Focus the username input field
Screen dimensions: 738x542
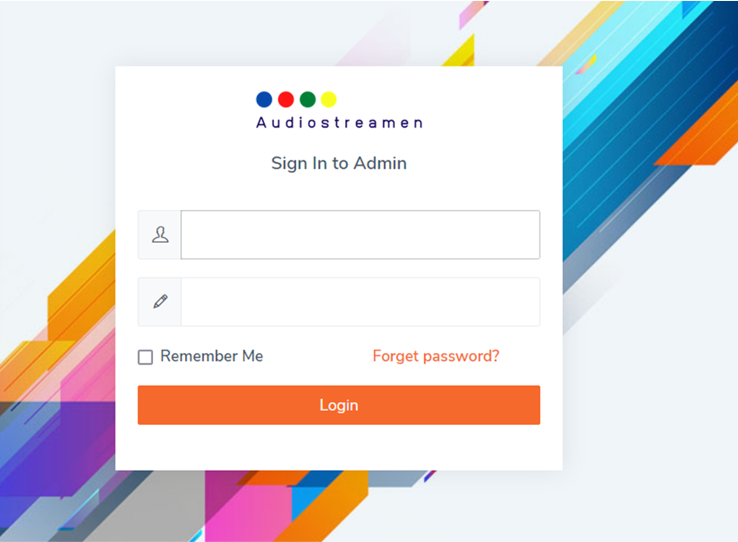[x=360, y=235]
